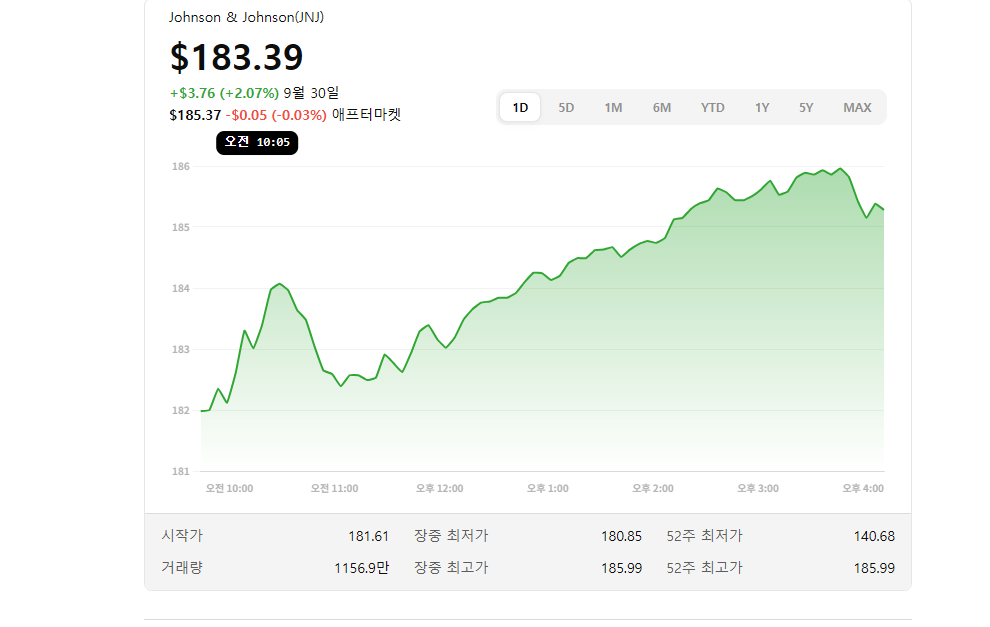Click the 오전 11:00 x-axis label
Viewport: 990px width, 627px height.
335,488
